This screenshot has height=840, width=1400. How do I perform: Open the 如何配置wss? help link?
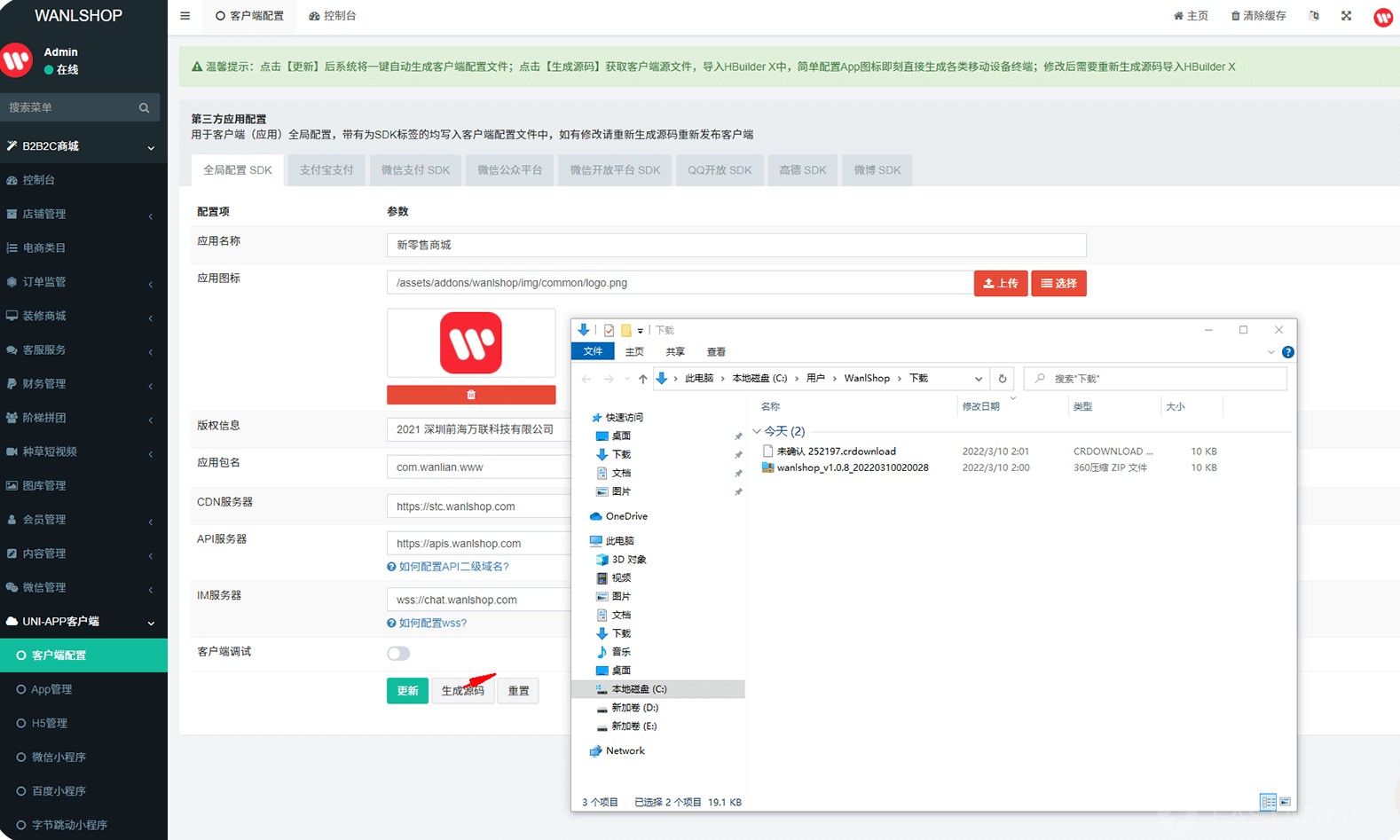pos(432,624)
